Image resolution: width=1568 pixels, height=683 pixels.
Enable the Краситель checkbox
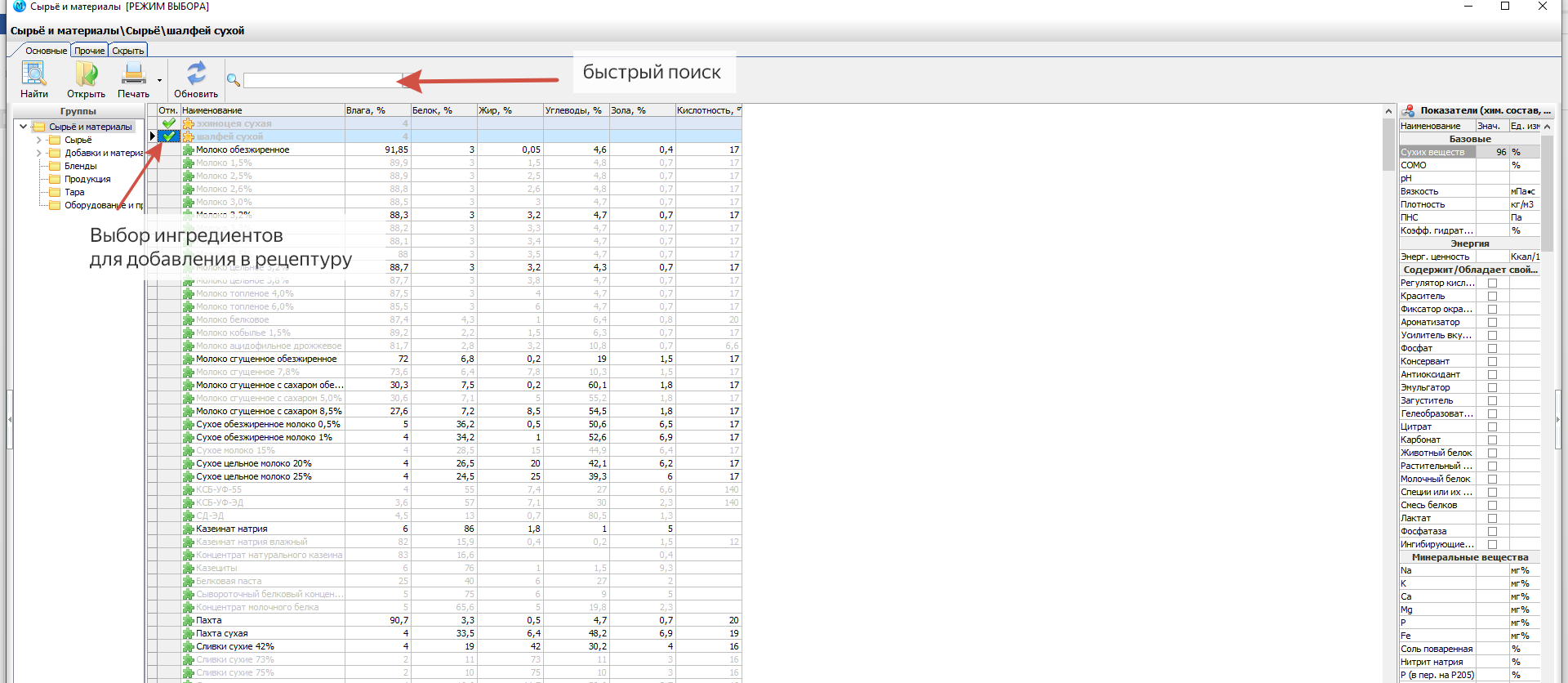coord(1492,297)
